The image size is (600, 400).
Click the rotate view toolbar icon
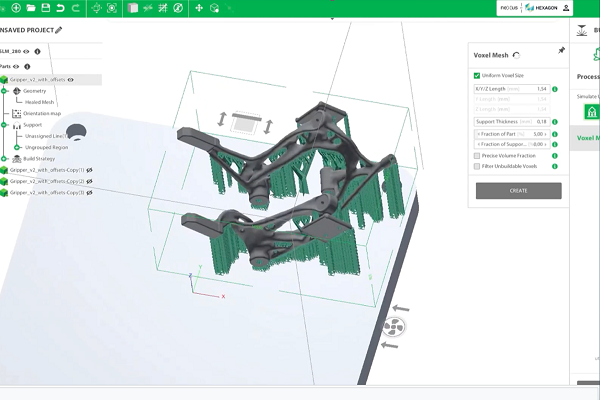[97, 8]
